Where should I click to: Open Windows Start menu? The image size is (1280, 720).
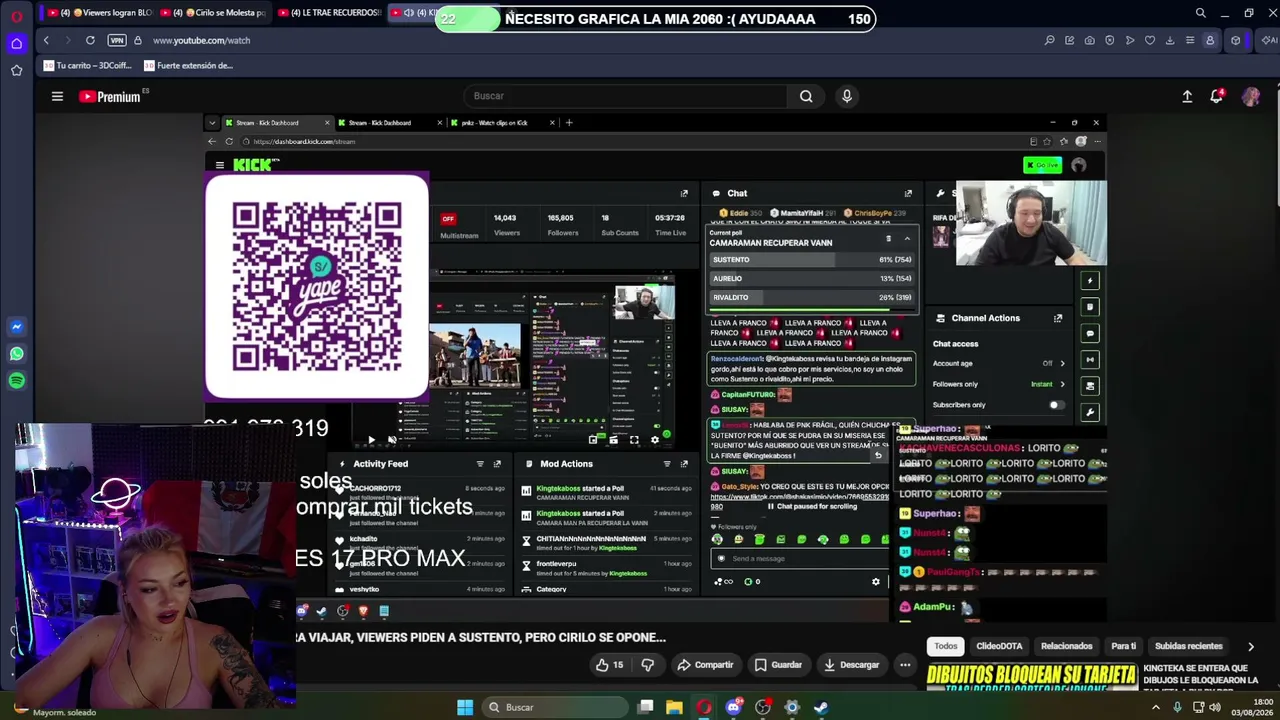click(465, 707)
